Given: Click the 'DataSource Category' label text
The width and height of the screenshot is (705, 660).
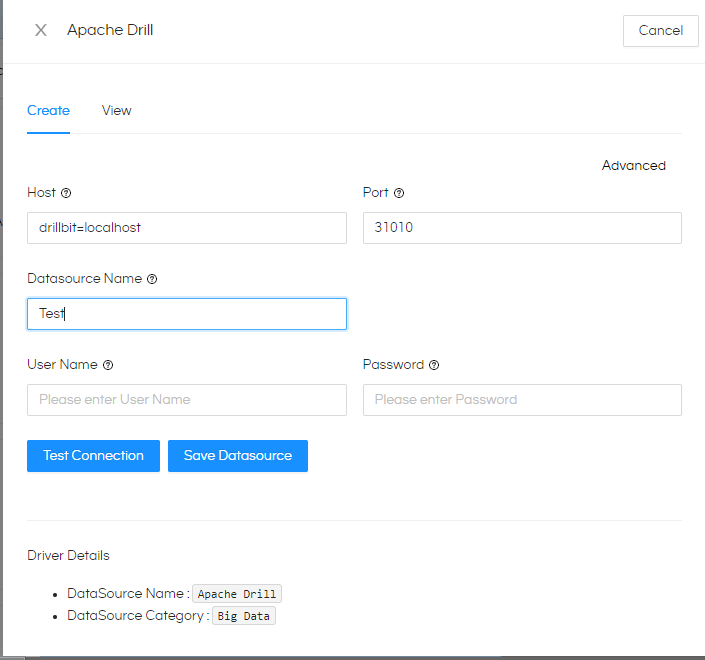Looking at the screenshot, I should click(135, 615).
